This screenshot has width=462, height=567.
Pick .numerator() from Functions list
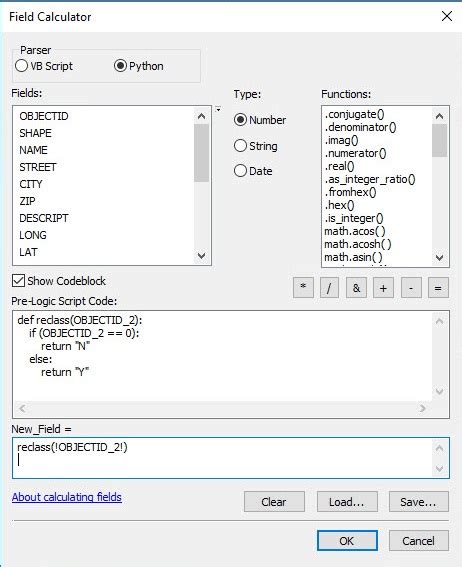coord(355,153)
